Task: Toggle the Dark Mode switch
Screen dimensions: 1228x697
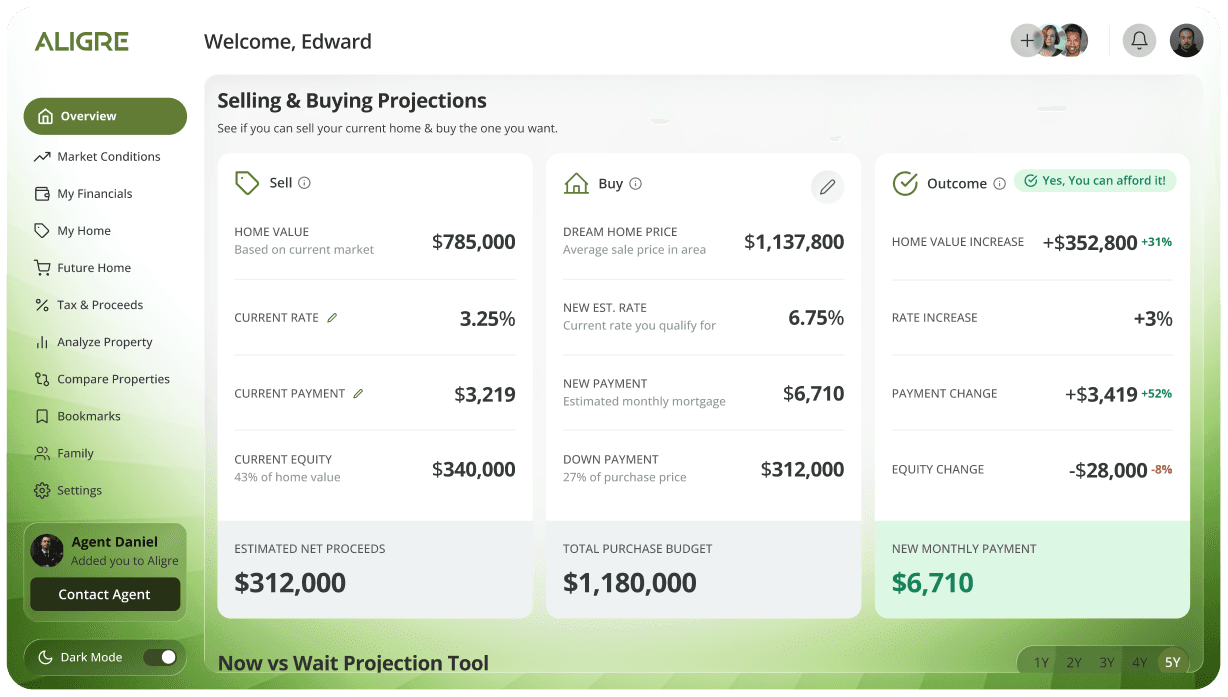Action: (x=160, y=657)
